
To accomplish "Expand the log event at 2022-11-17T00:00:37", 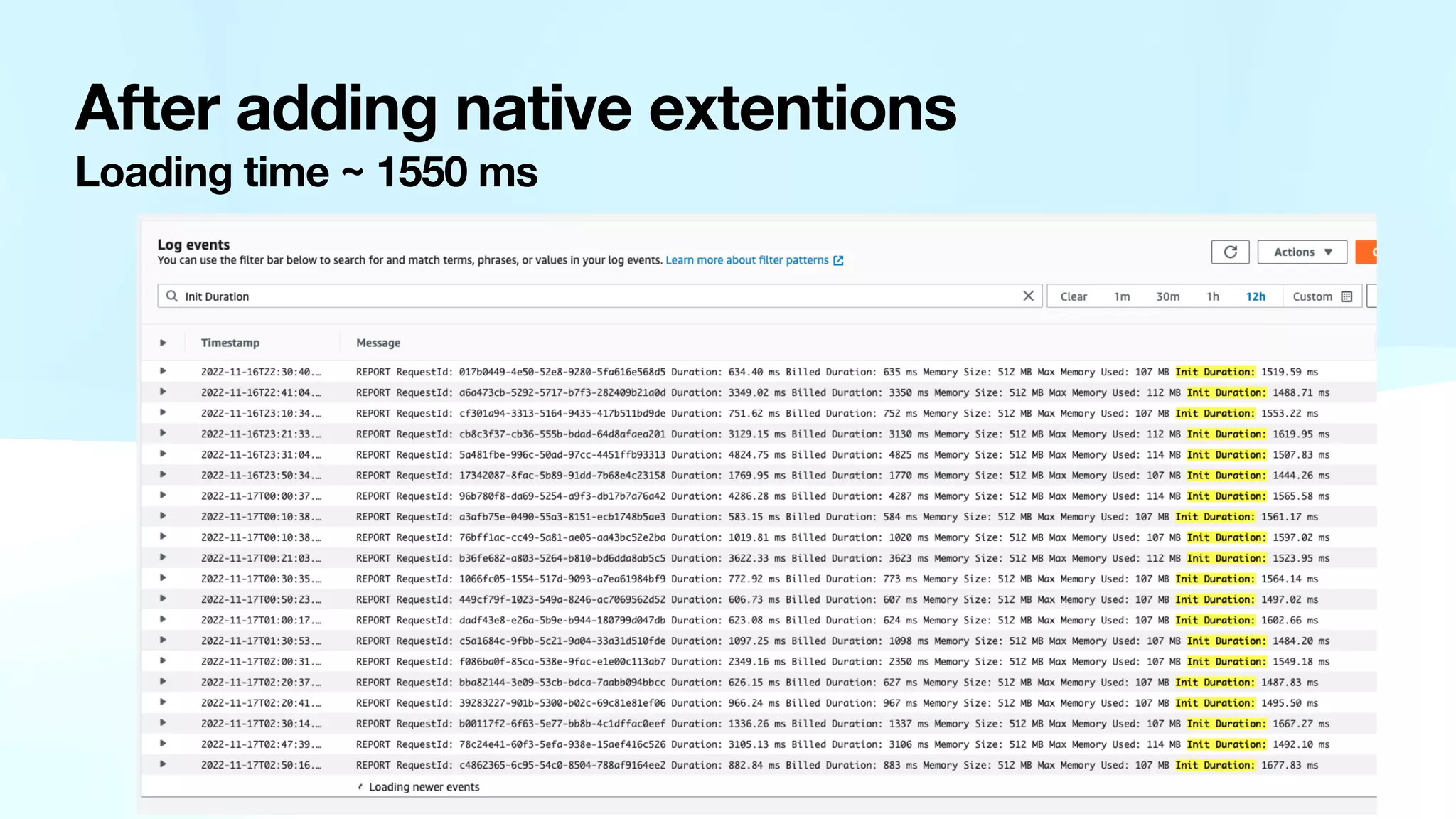I will click(x=163, y=495).
